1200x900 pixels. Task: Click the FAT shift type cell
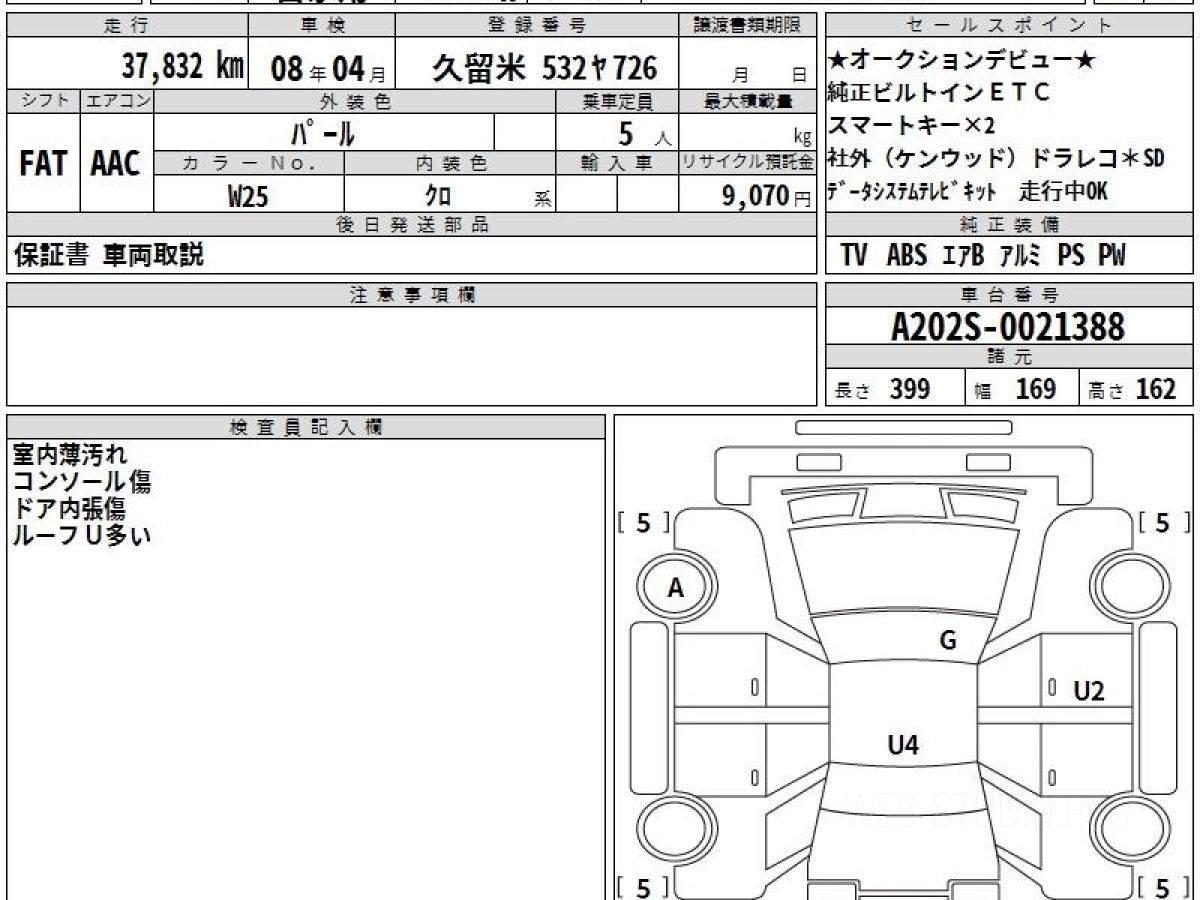coord(43,165)
